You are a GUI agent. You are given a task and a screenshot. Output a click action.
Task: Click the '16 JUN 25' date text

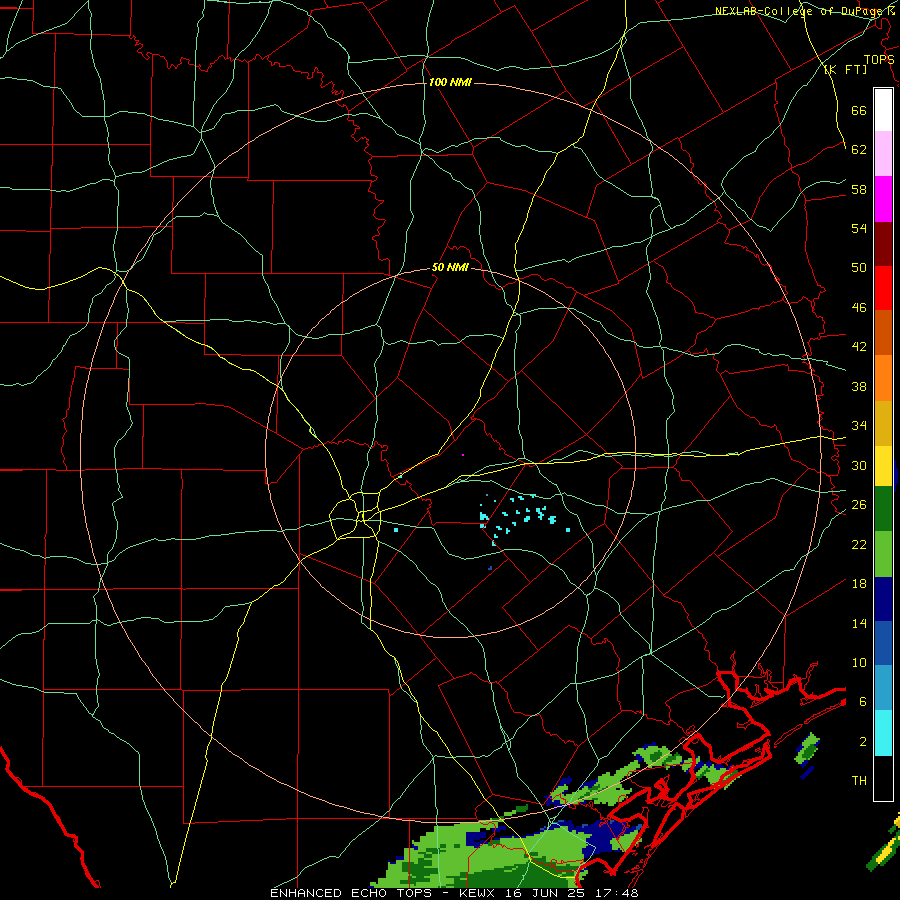[x=547, y=893]
